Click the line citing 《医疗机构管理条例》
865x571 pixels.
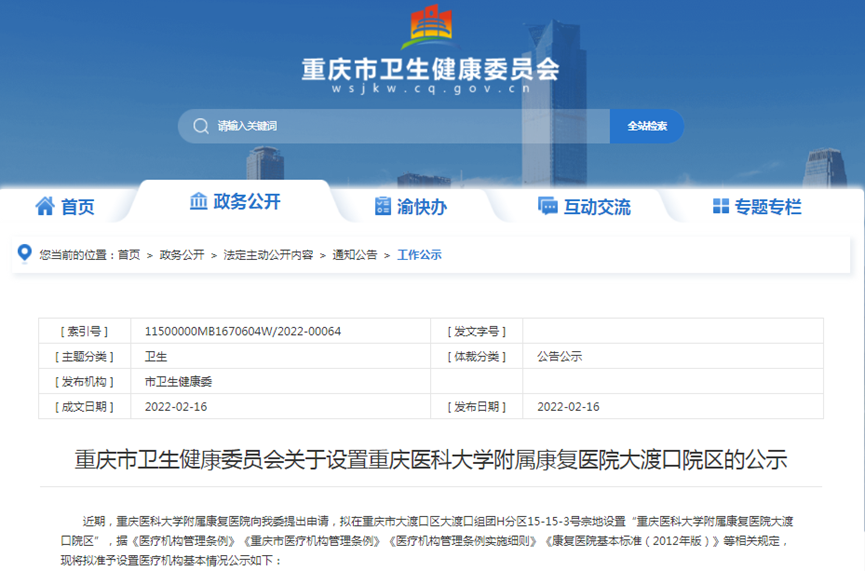click(425, 541)
